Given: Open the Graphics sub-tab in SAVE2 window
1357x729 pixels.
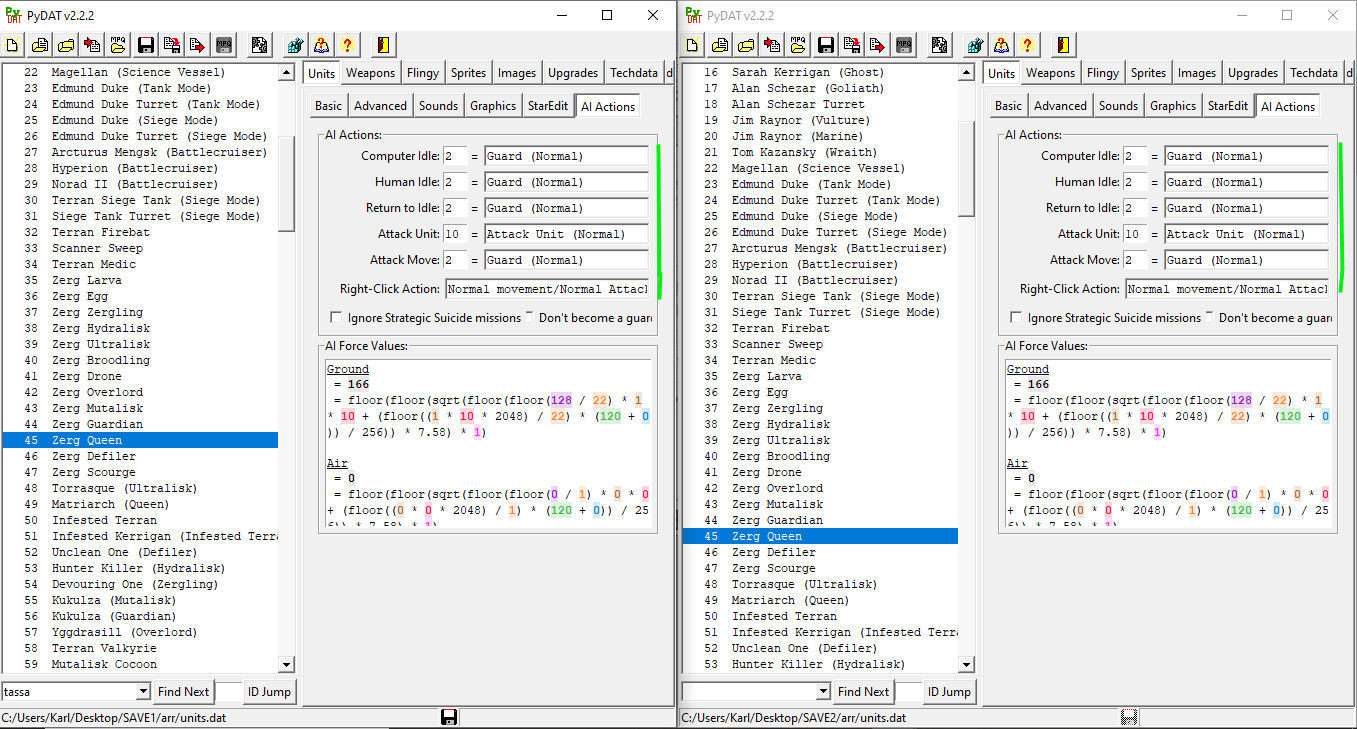Looking at the screenshot, I should [1172, 106].
